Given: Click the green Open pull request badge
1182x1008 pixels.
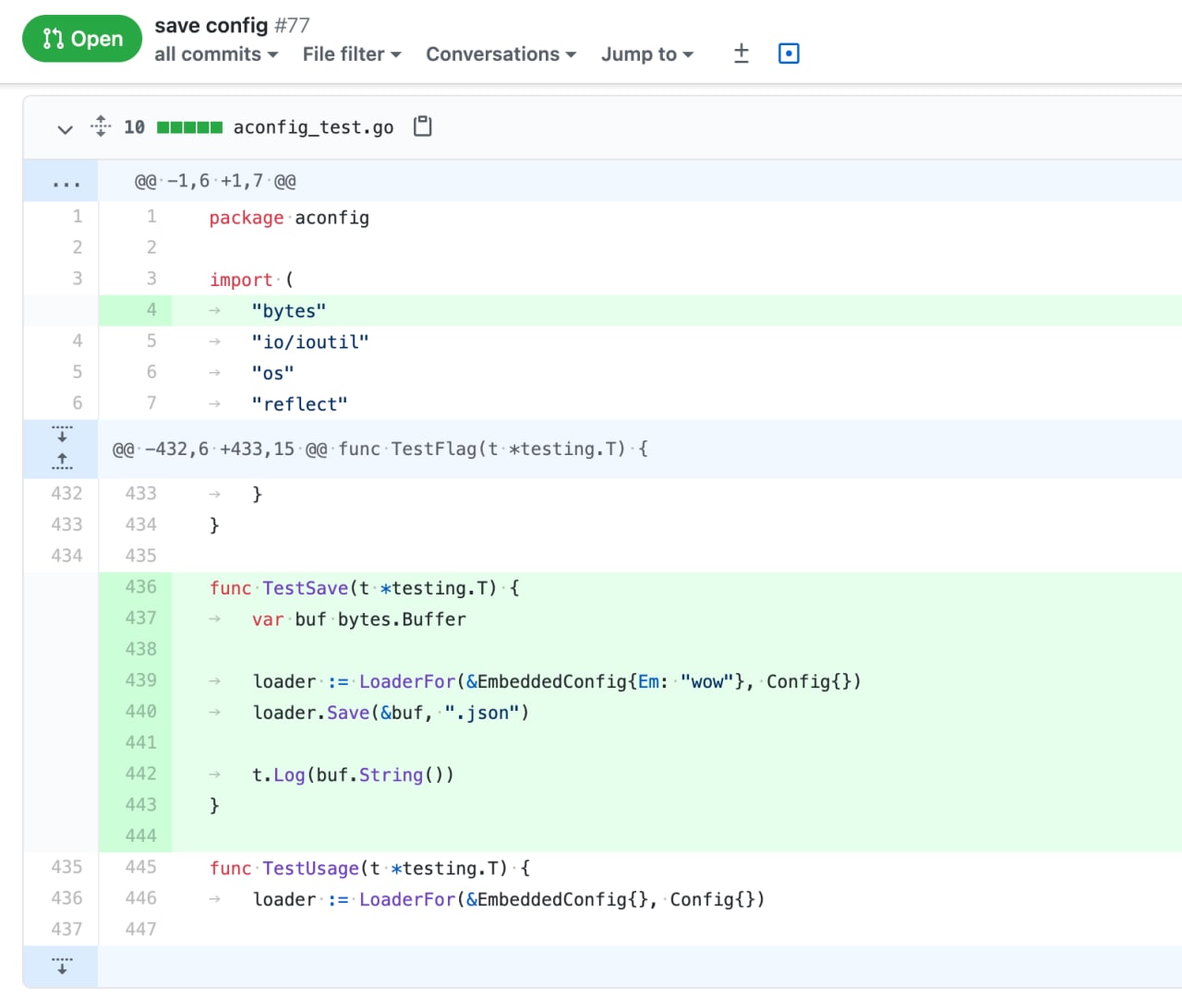Looking at the screenshot, I should point(82,39).
